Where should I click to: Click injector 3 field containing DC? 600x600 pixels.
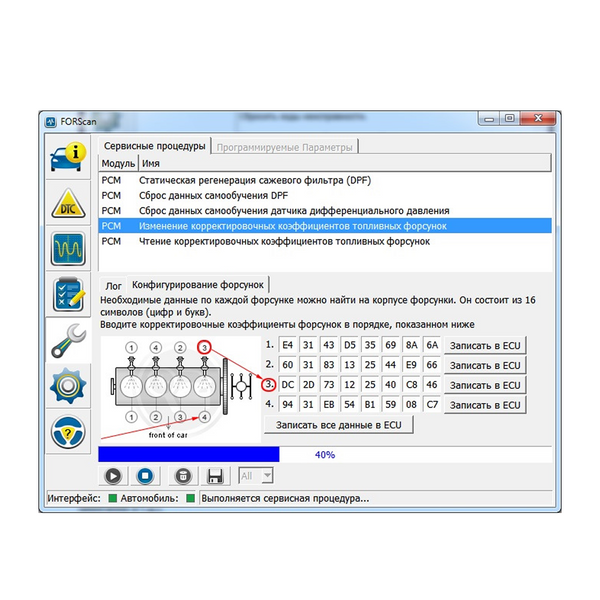coord(288,385)
